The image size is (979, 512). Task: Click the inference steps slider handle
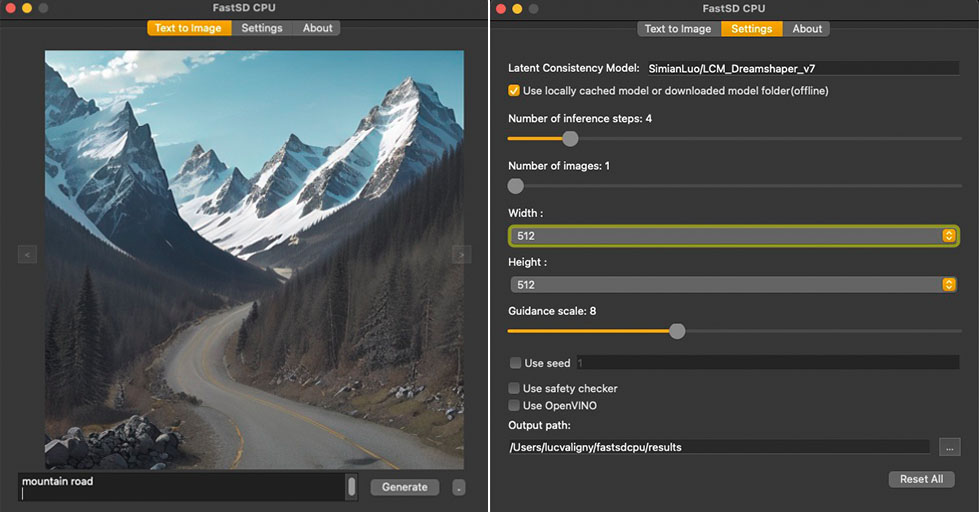[x=570, y=139]
